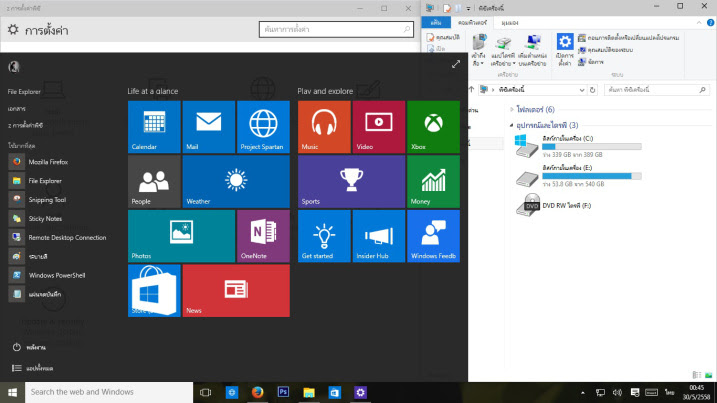Click Add a network location in ribbon
The width and height of the screenshot is (717, 403).
click(x=532, y=50)
